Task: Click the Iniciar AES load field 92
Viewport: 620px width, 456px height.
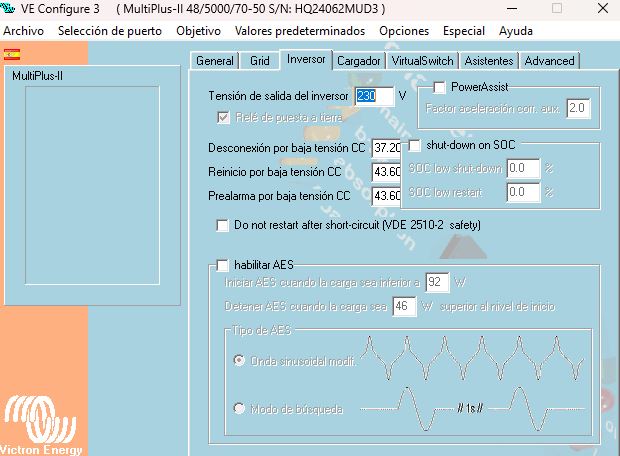Action: tap(437, 282)
